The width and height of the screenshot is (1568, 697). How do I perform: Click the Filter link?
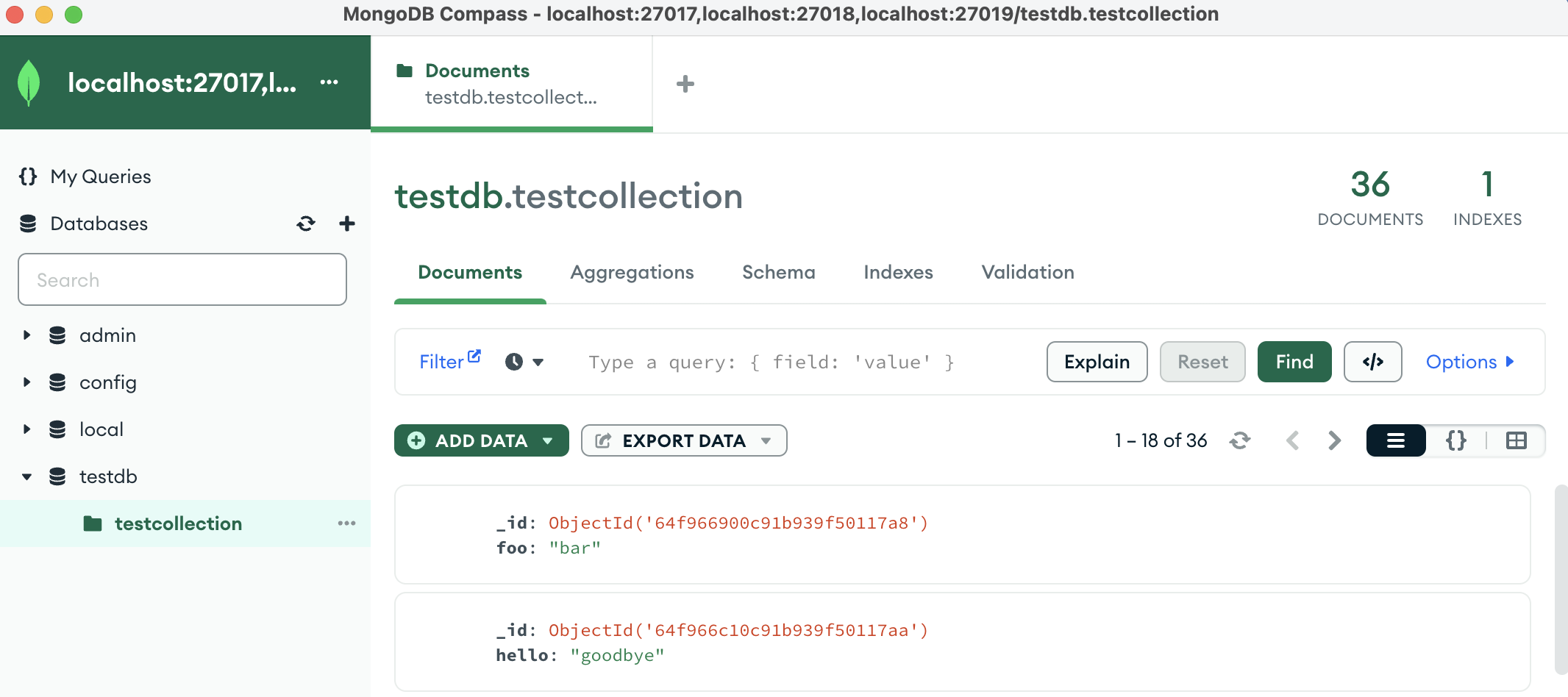441,362
